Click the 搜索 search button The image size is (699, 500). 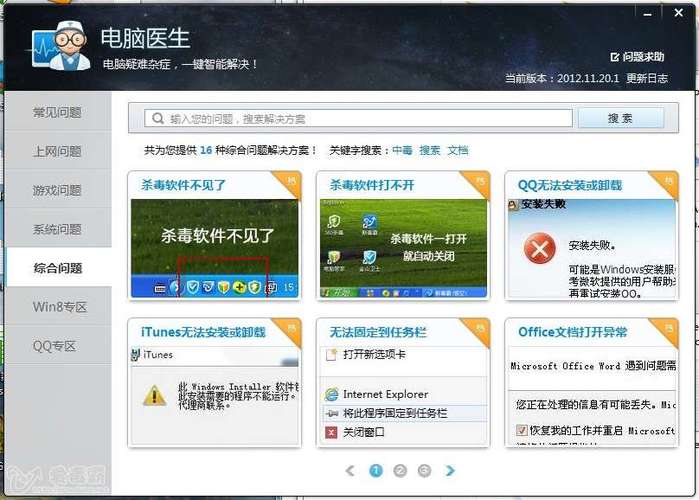(621, 119)
